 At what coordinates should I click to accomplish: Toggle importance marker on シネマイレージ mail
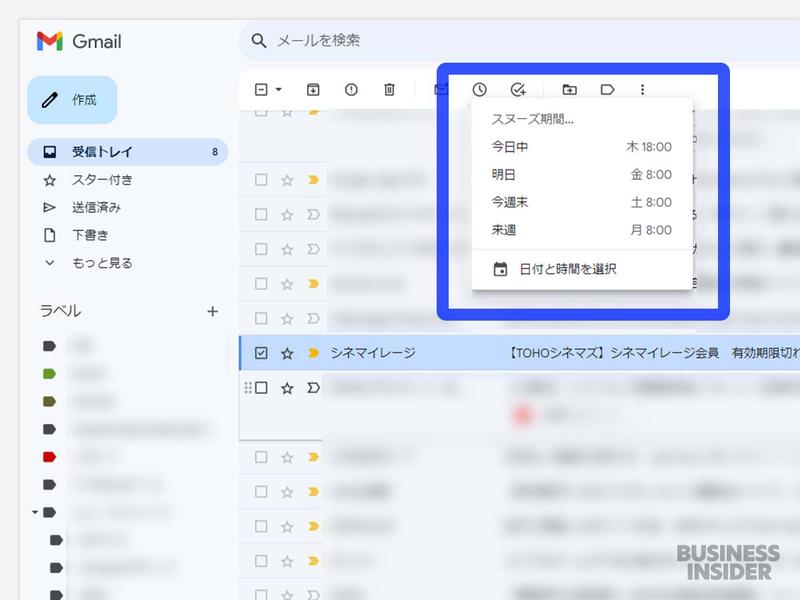tap(313, 353)
